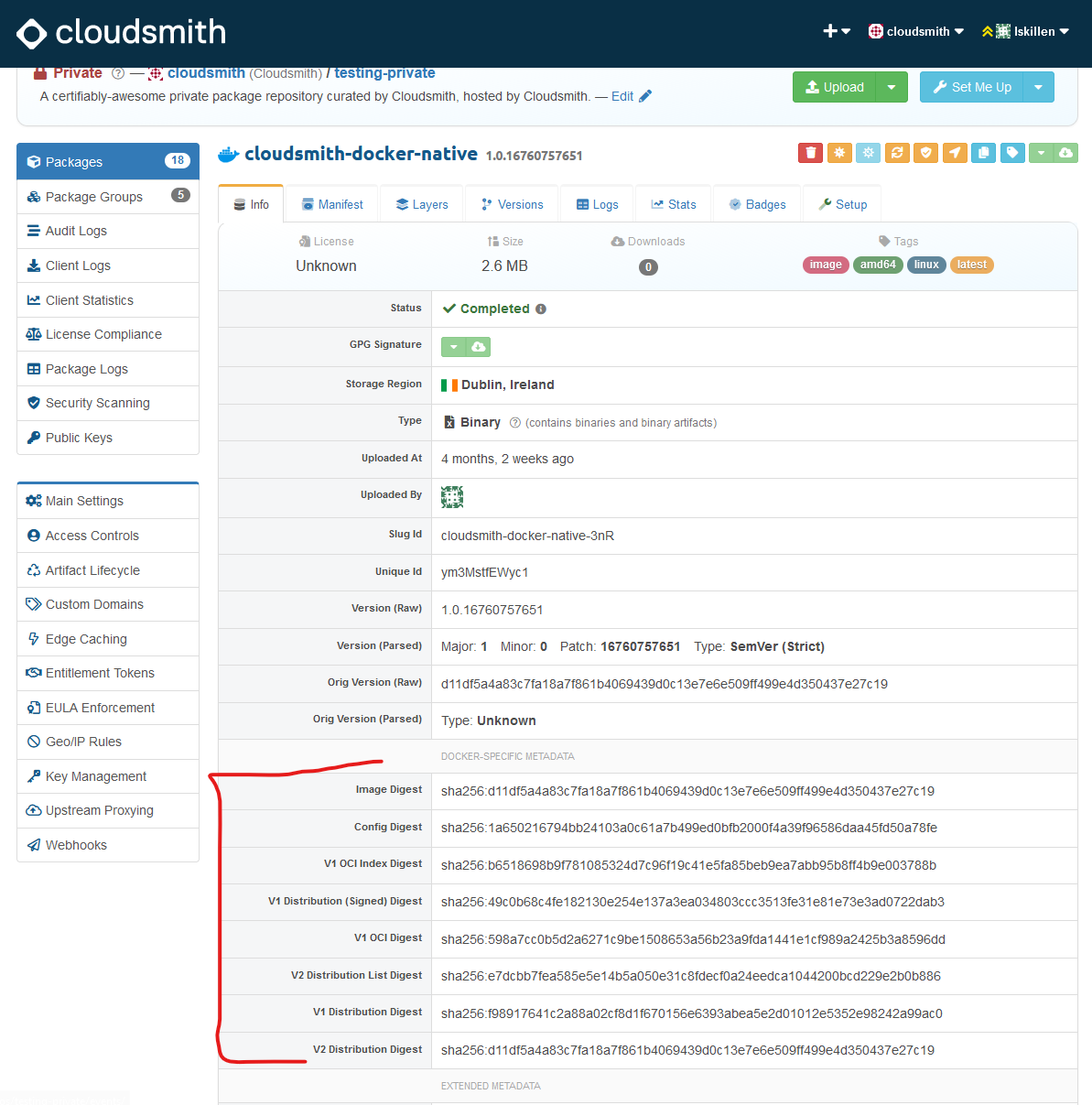Switch to the Logs tab
Image resolution: width=1092 pixels, height=1105 pixels.
[x=597, y=204]
